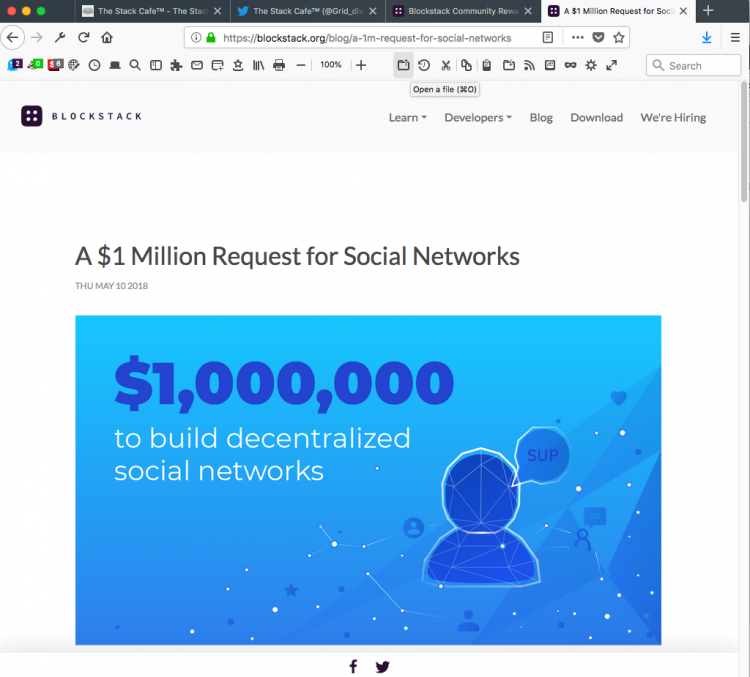Open the We're Hiring link
The width and height of the screenshot is (750, 677).
pyautogui.click(x=673, y=118)
